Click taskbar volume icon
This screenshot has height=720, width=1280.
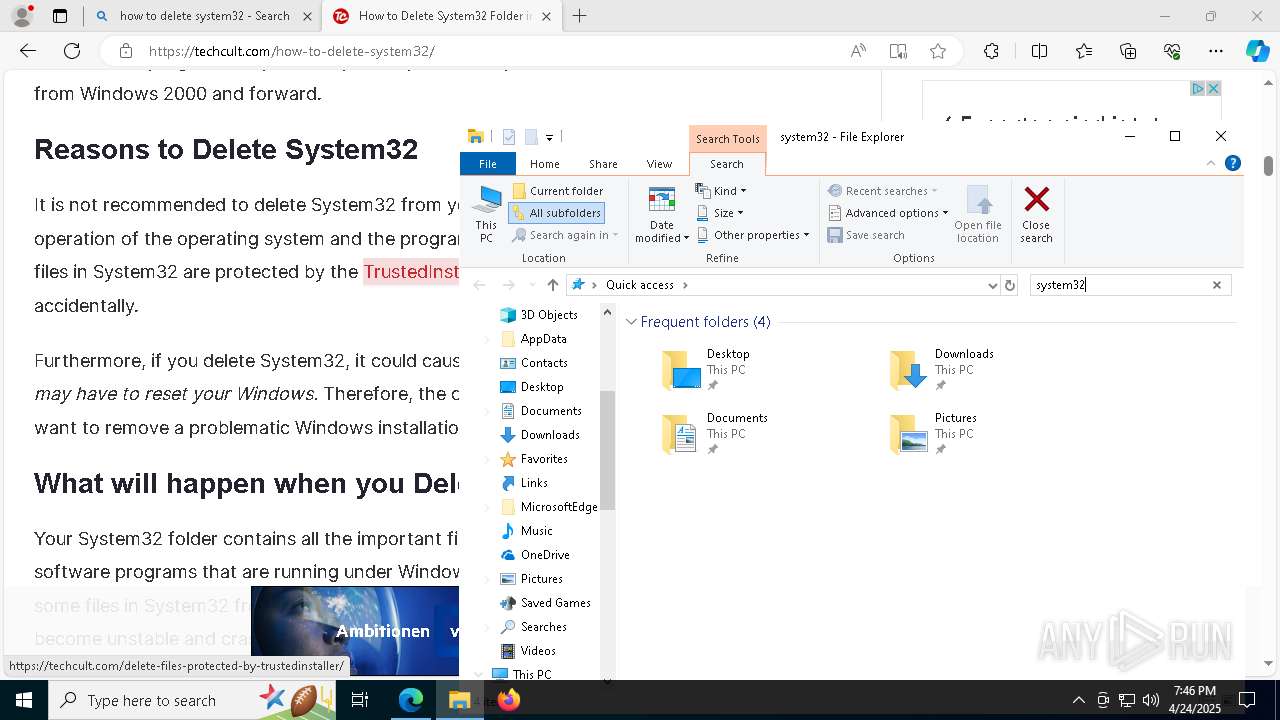click(1151, 700)
